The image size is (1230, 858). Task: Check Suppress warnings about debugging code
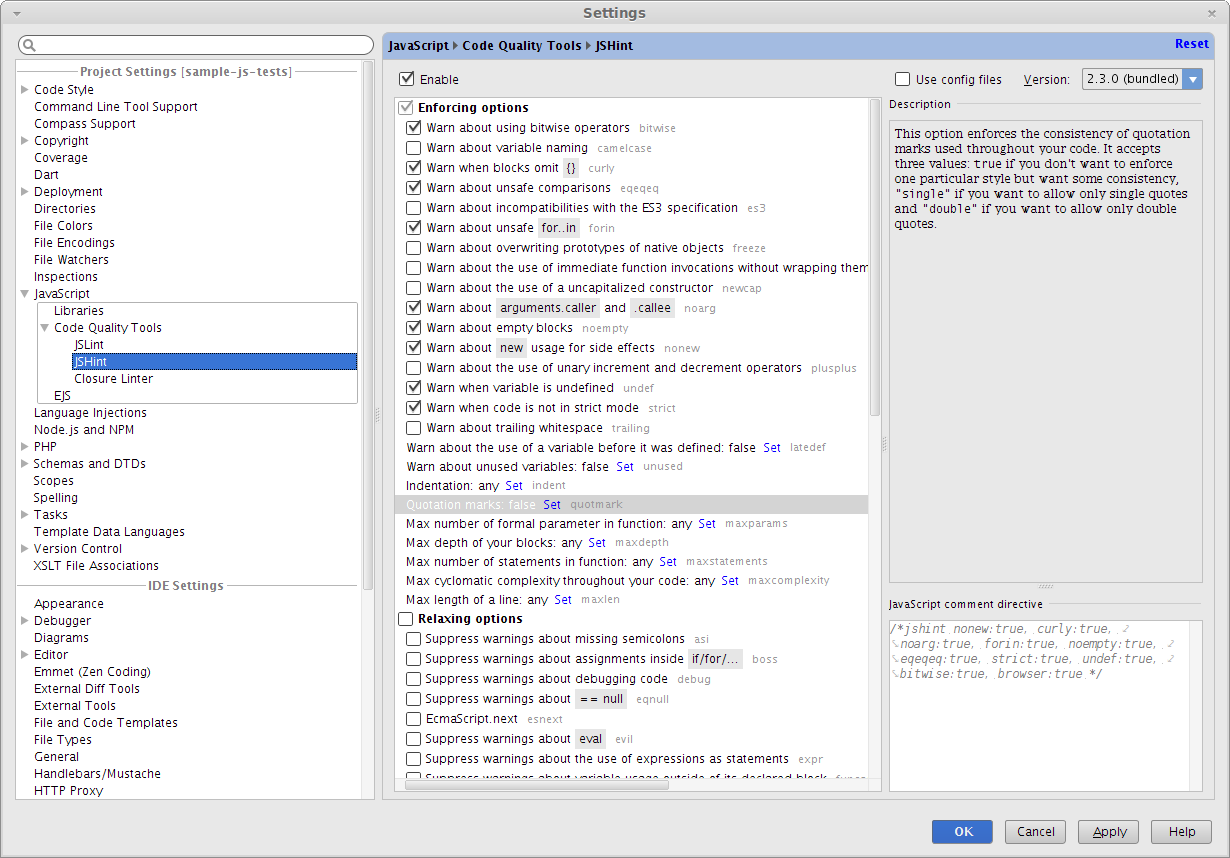[x=413, y=679]
